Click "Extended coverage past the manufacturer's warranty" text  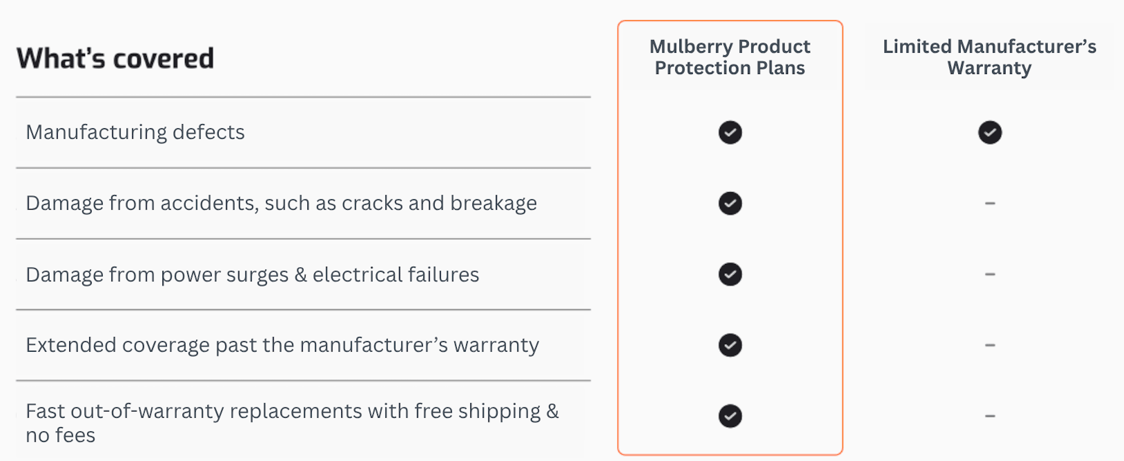click(x=282, y=345)
